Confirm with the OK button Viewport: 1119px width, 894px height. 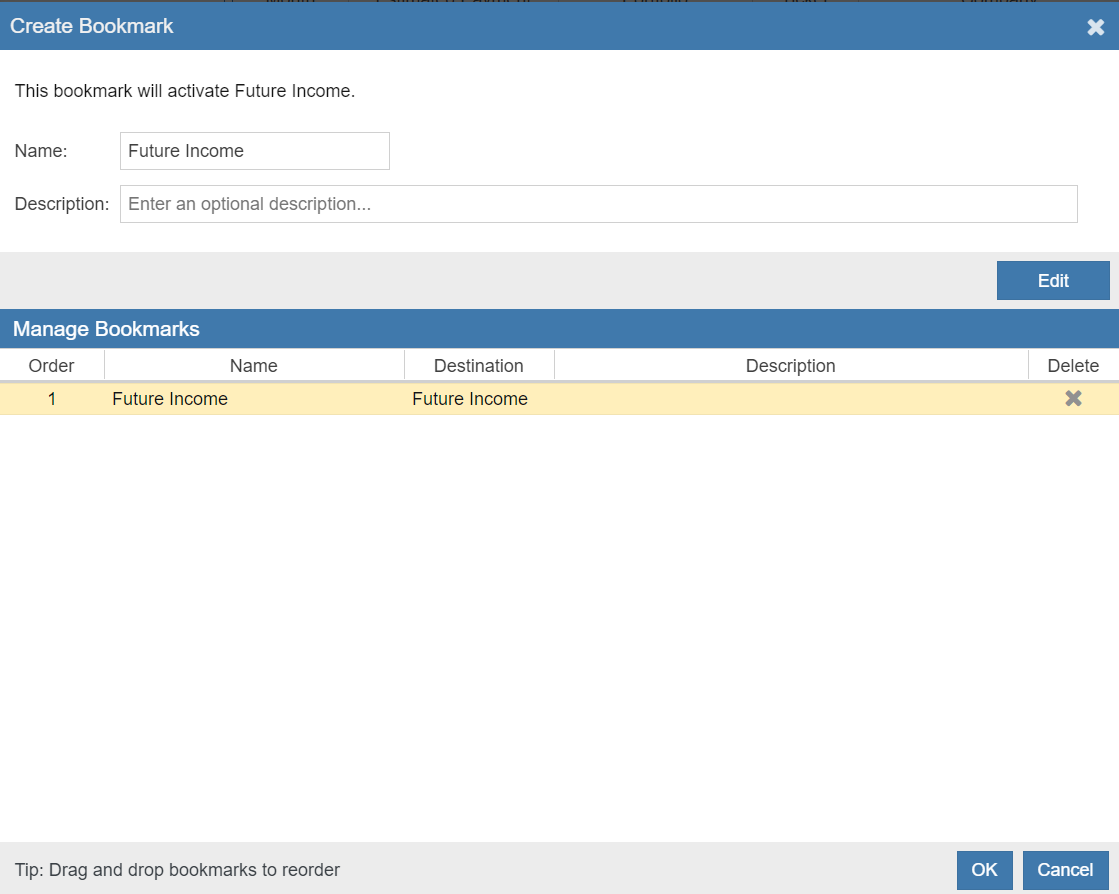984,870
